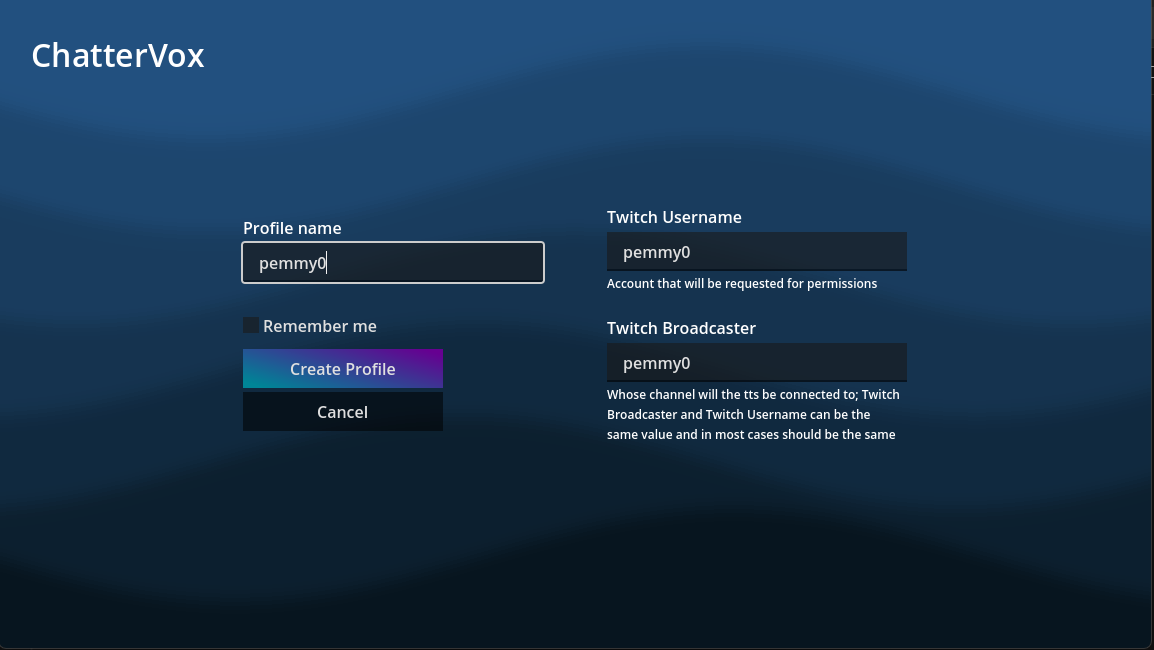
Task: Cancel profile creation
Action: tap(343, 411)
